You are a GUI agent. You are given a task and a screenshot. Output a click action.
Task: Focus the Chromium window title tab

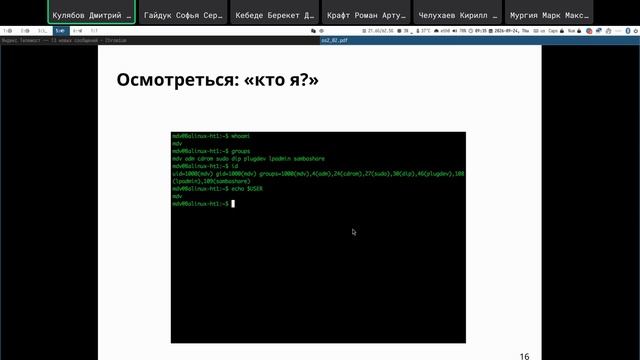[160, 40]
